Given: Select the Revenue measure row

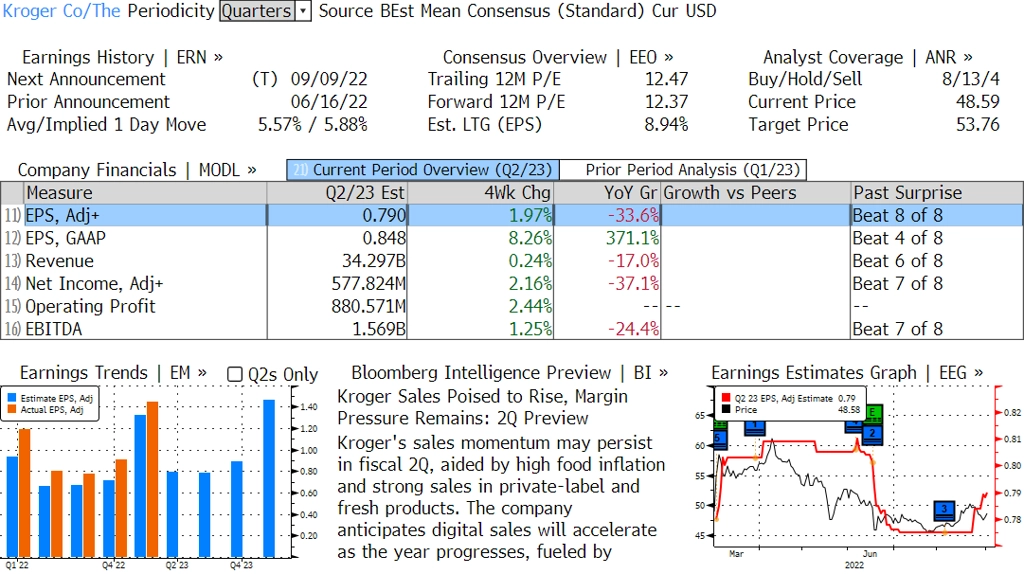Looking at the screenshot, I should [512, 261].
